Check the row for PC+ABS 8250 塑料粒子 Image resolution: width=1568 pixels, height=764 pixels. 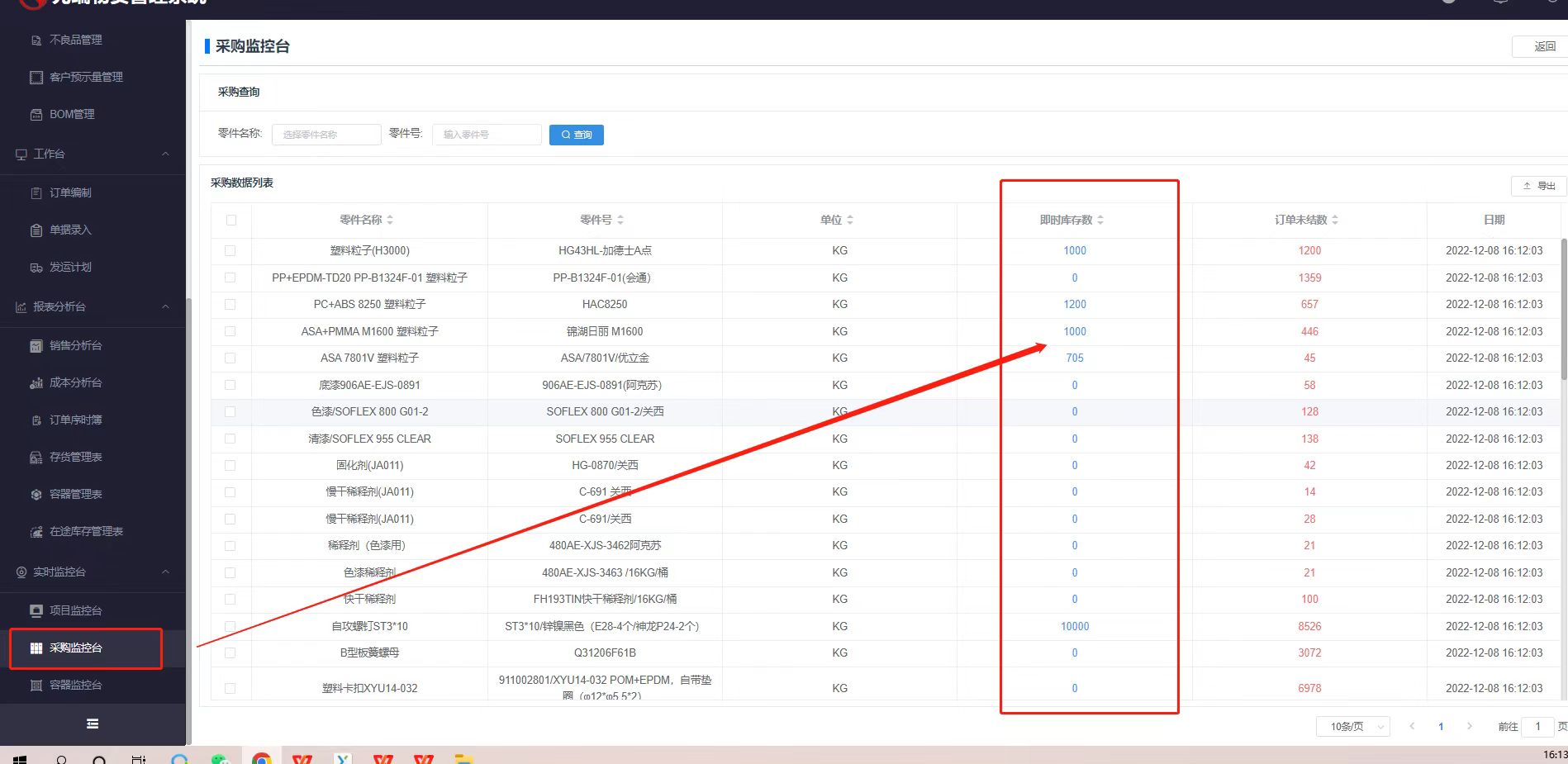(230, 304)
